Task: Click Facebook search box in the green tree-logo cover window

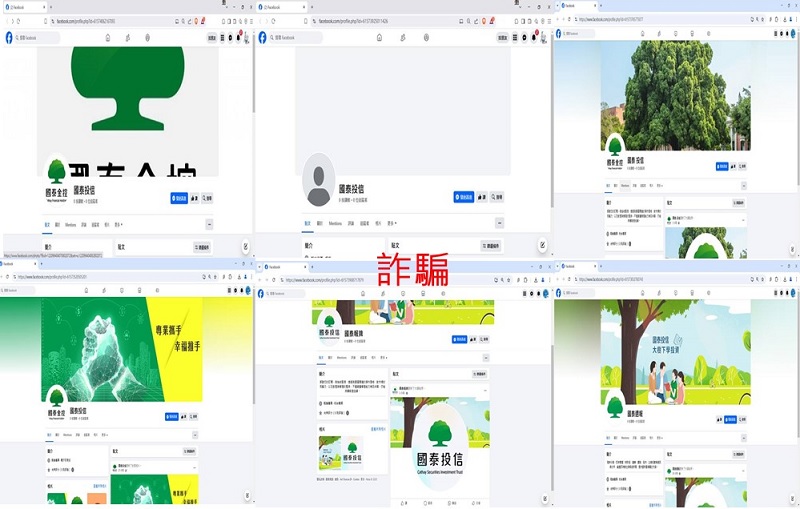Action: click(x=37, y=38)
